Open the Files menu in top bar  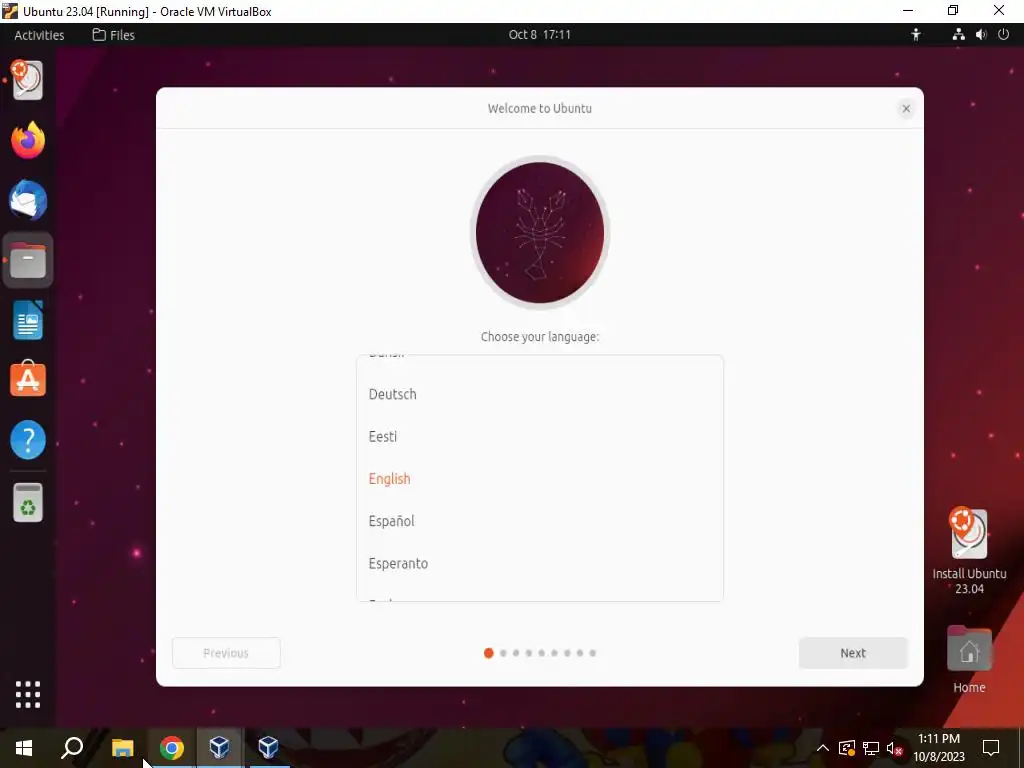pyautogui.click(x=114, y=35)
